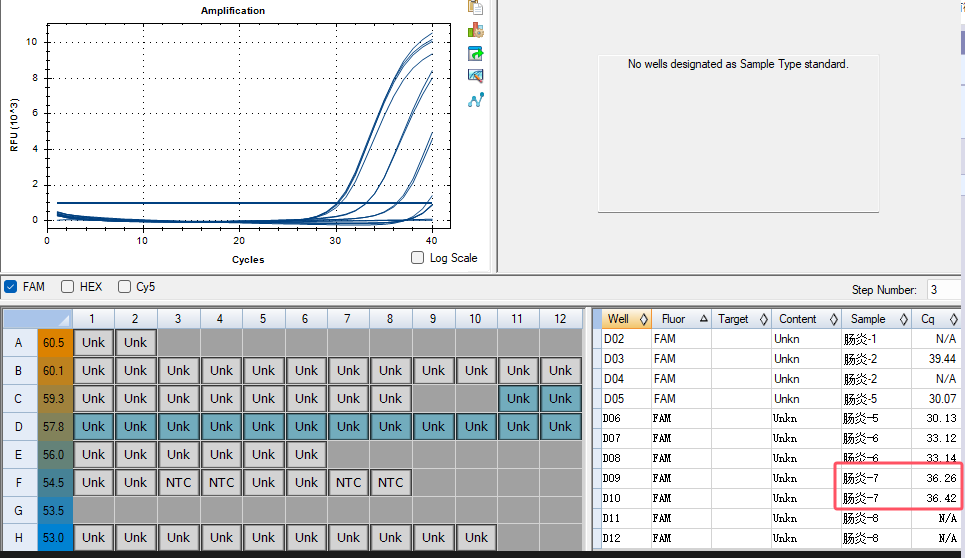Select highlighted well D9 Unk
Viewport: 965px width, 558px height.
coord(433,426)
